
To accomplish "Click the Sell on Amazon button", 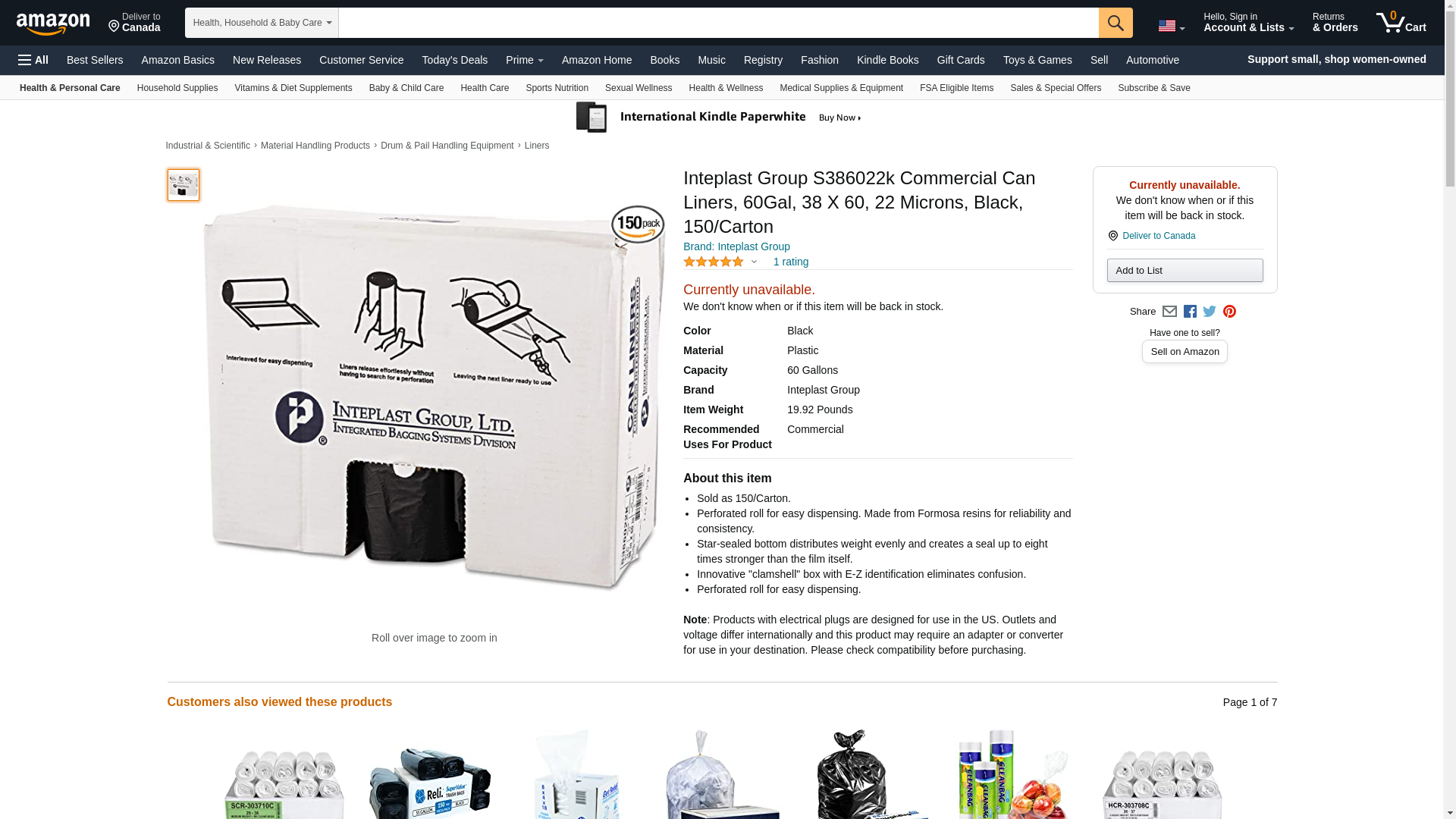I will pyautogui.click(x=1185, y=352).
